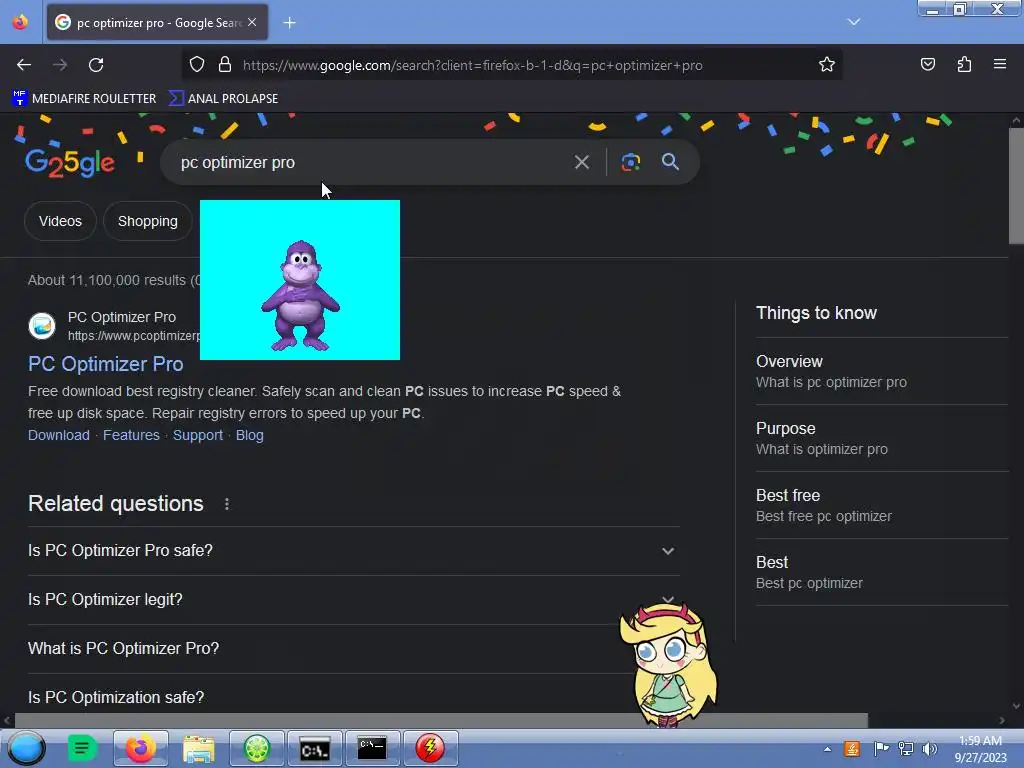Open Related questions more options menu
This screenshot has height=768, width=1024.
(x=227, y=504)
